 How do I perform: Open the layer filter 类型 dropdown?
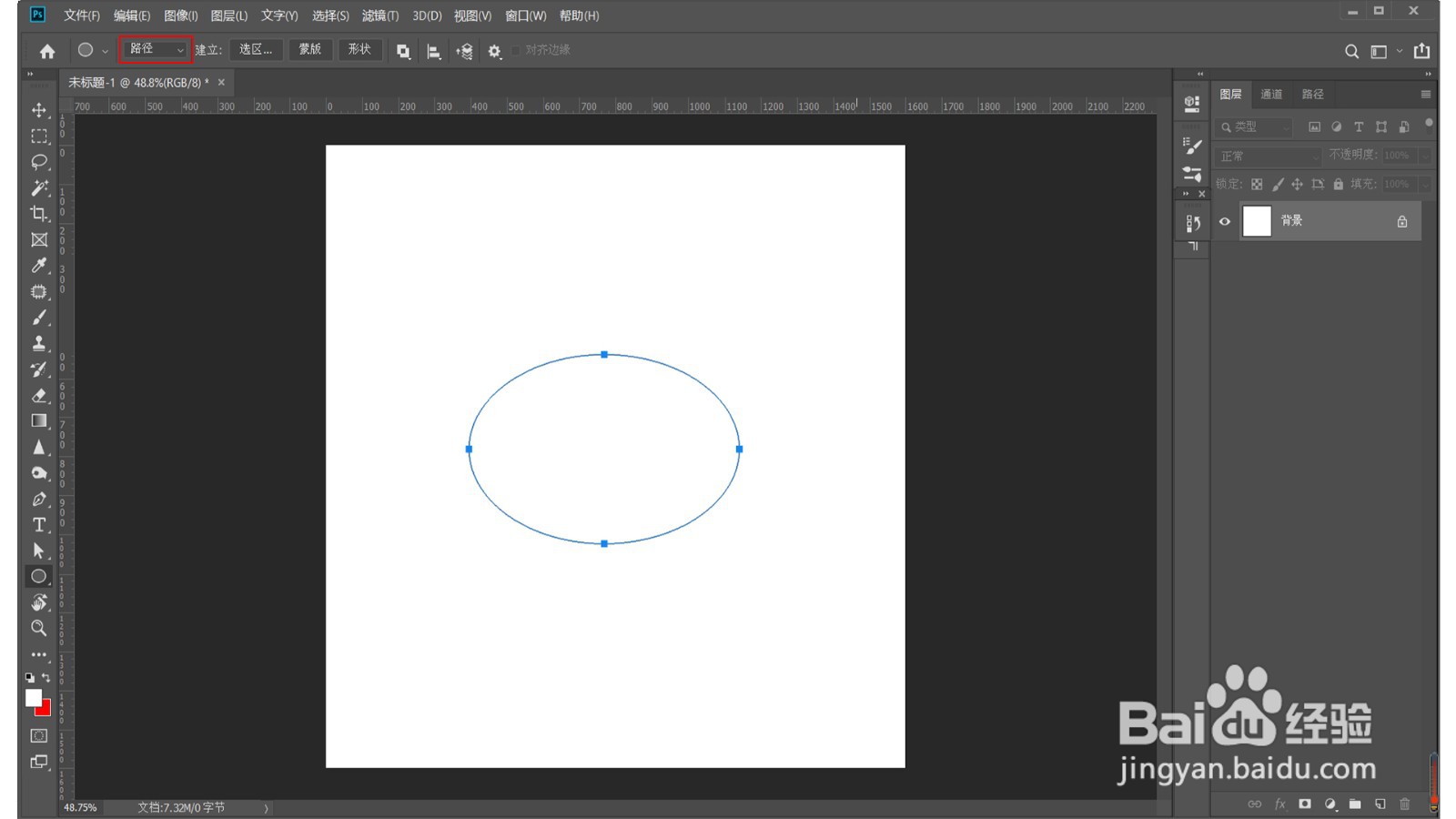click(x=1255, y=126)
